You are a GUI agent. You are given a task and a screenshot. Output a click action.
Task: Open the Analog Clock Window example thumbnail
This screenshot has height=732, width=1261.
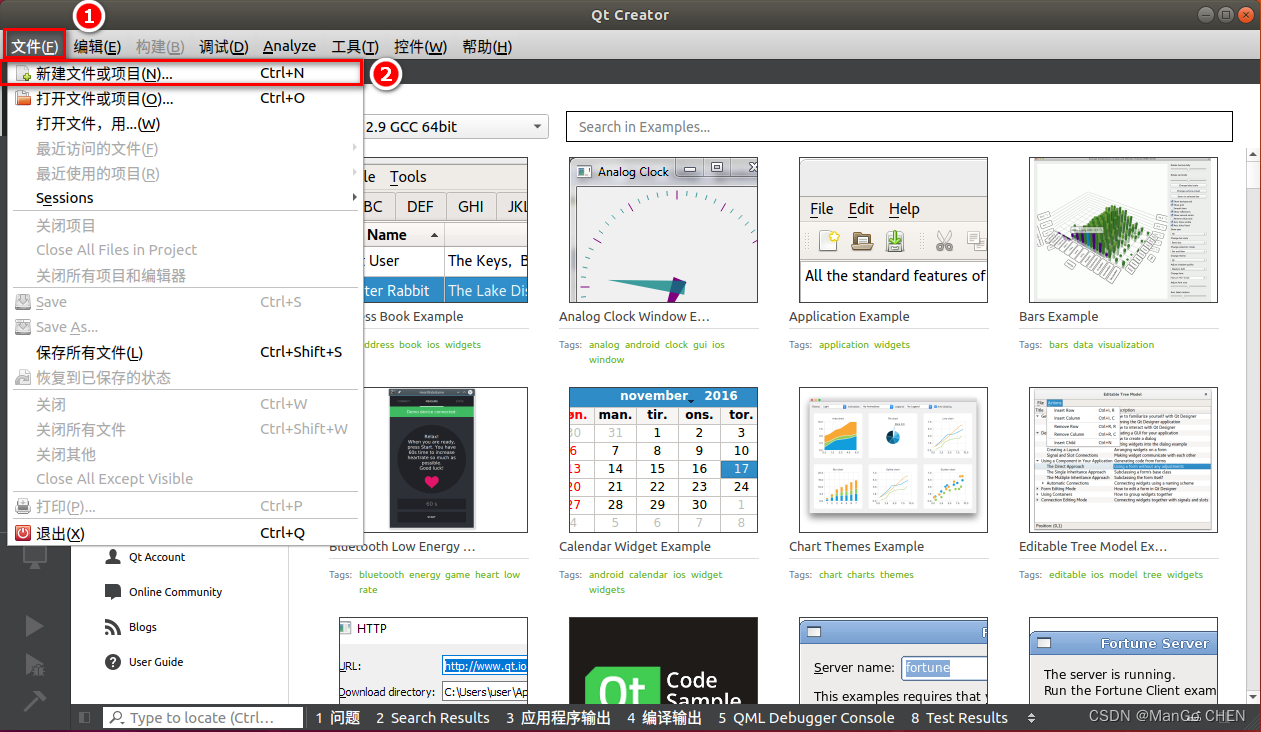tap(663, 230)
